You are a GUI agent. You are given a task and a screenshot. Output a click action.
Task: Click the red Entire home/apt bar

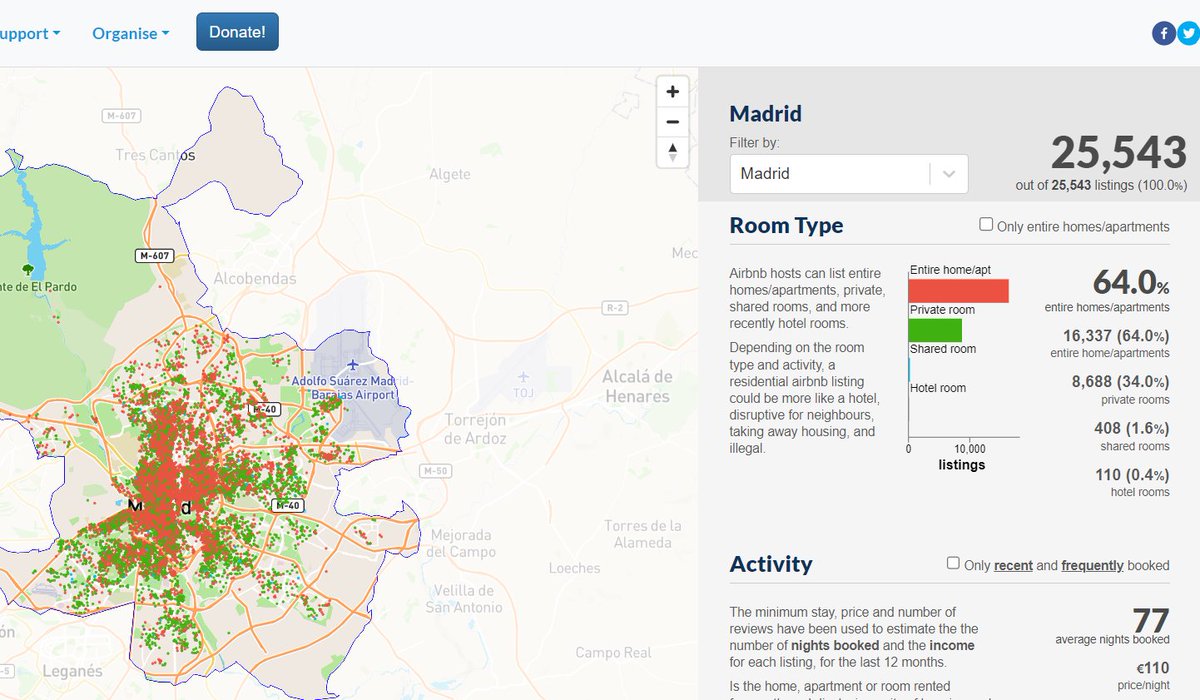(x=958, y=290)
